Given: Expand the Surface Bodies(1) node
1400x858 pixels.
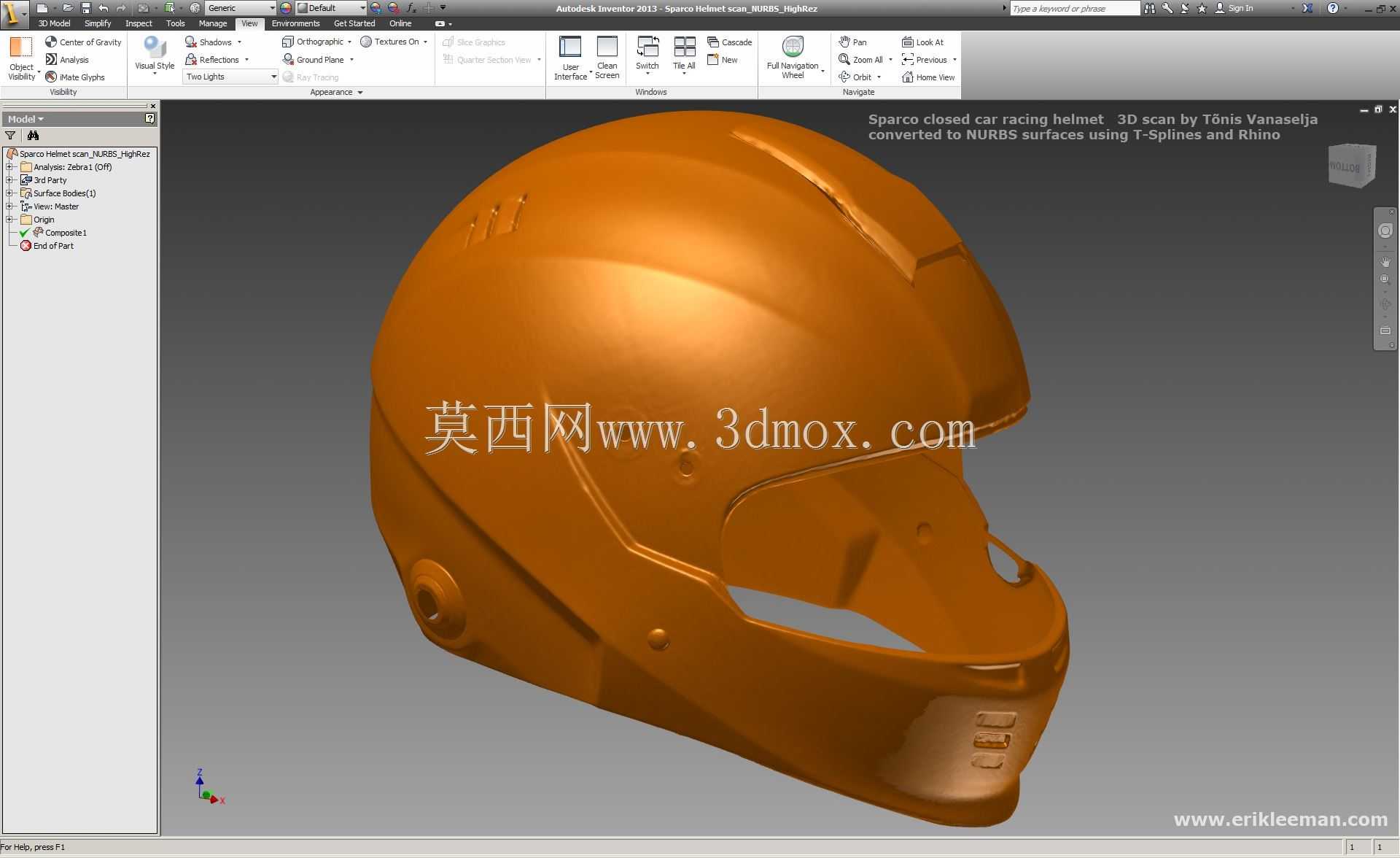Looking at the screenshot, I should [9, 193].
